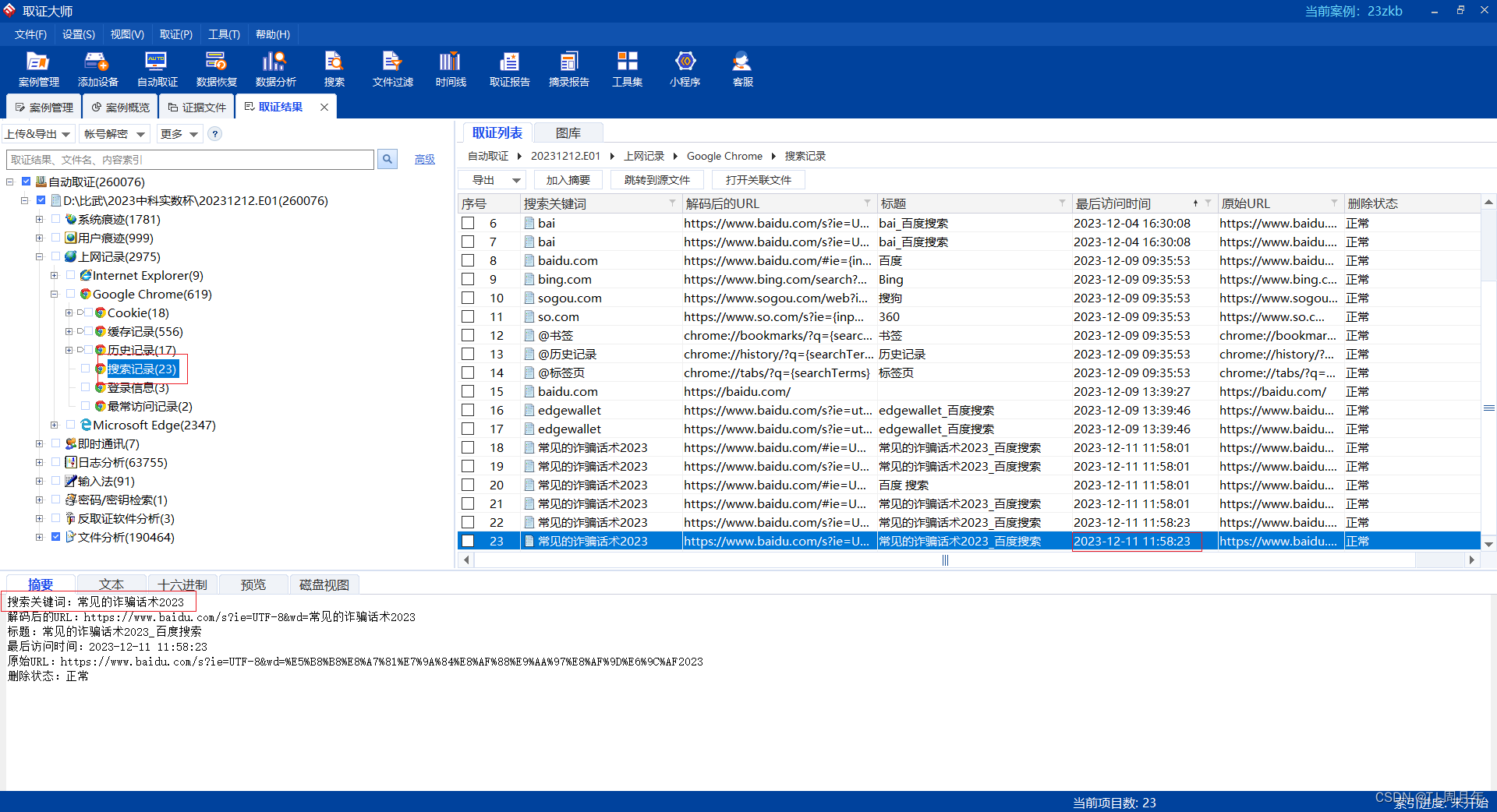1497x812 pixels.
Task: Open filter icon on 原始URL column
Action: 1334,203
